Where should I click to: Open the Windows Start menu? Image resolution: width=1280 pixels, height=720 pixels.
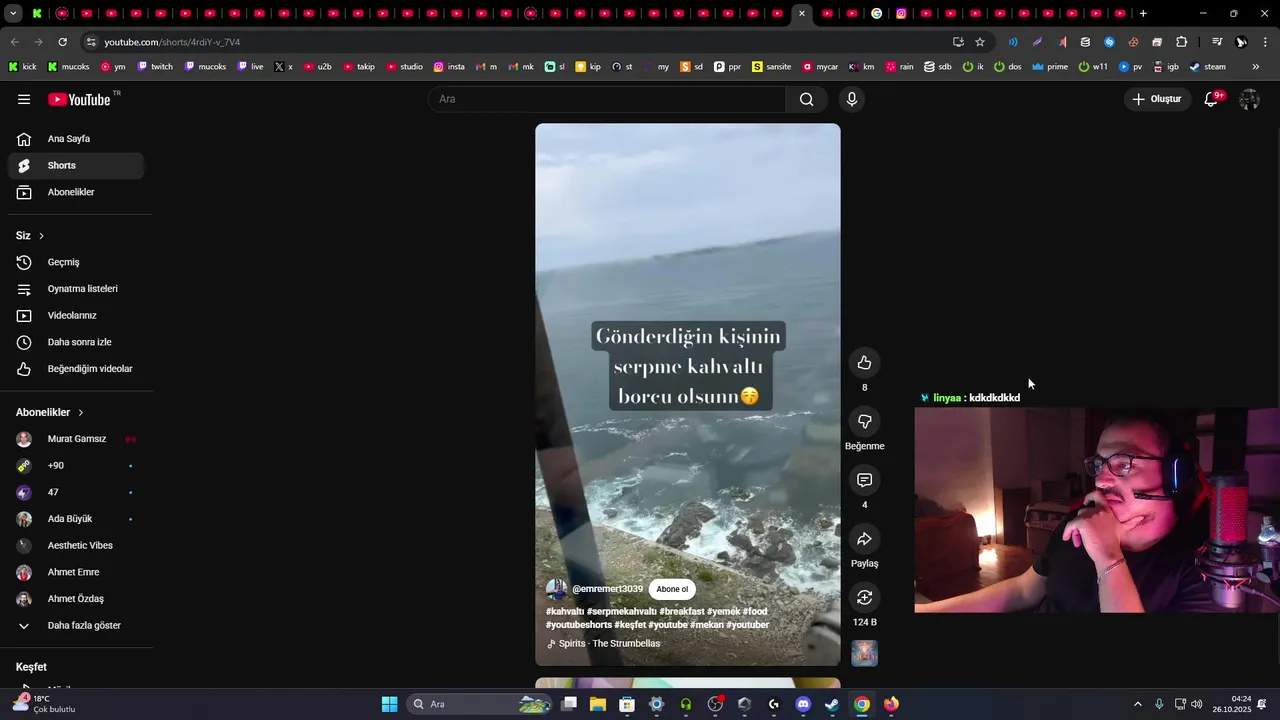click(x=389, y=704)
